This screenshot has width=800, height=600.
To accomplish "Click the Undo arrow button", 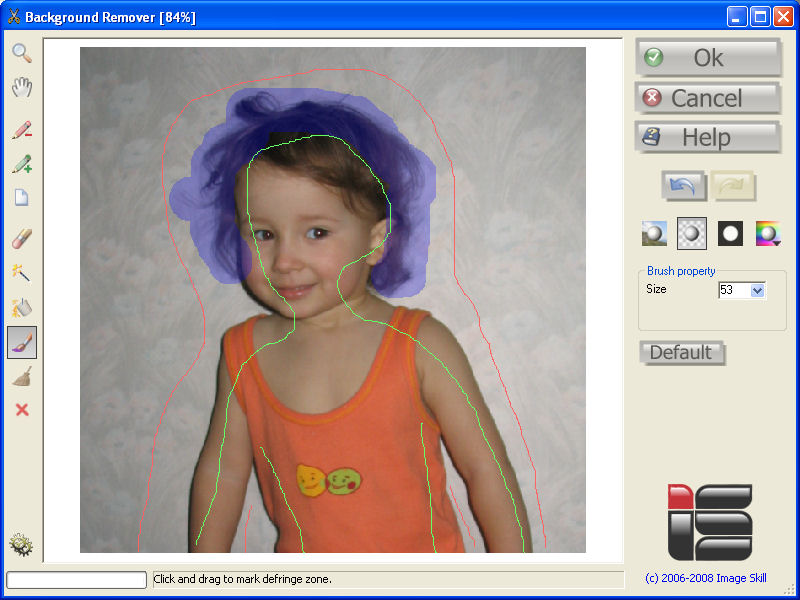I will pos(684,186).
